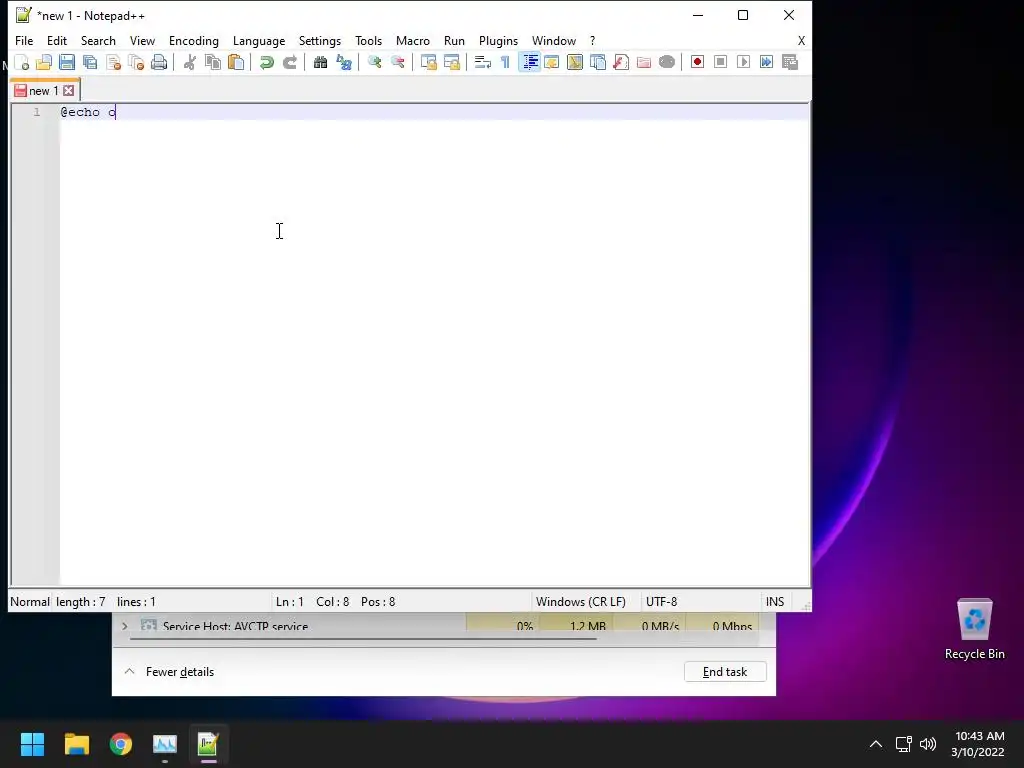Open the Windows Start menu
The width and height of the screenshot is (1024, 768).
point(32,744)
